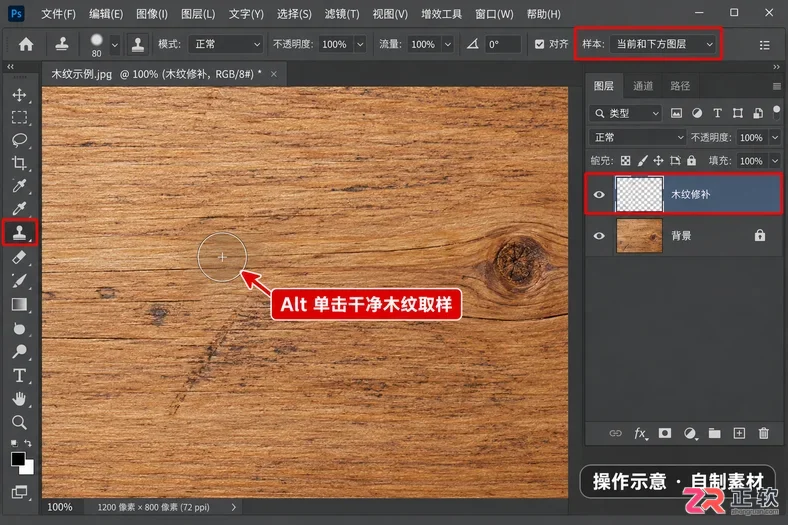Collapse the left toolbar with arrows

(x=11, y=66)
